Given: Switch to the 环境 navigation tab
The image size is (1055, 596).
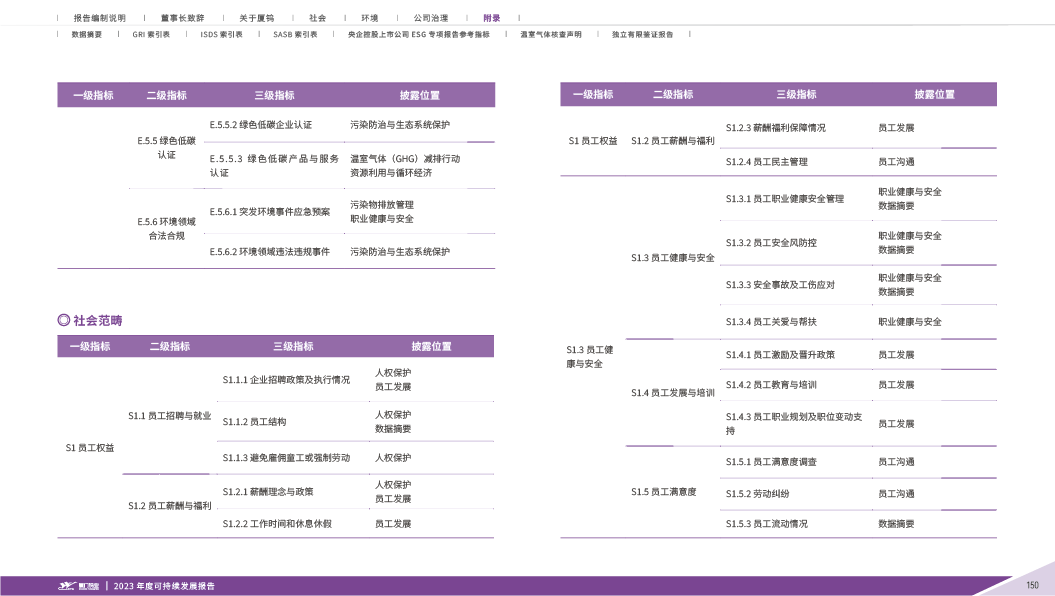Looking at the screenshot, I should coord(370,18).
